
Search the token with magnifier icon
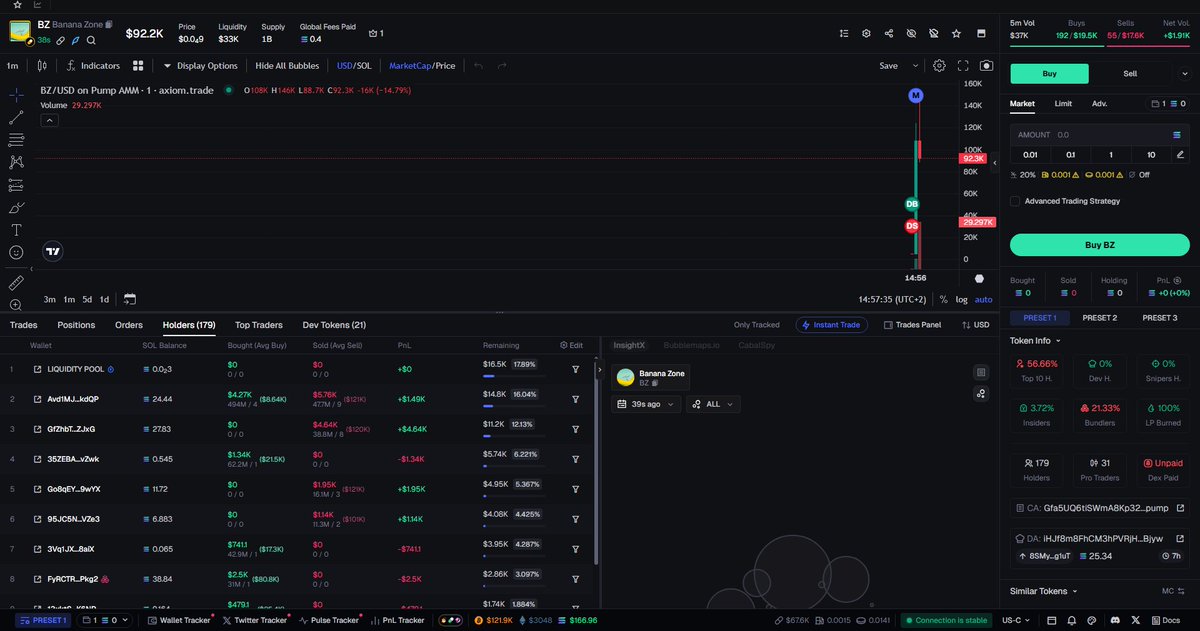coord(91,41)
